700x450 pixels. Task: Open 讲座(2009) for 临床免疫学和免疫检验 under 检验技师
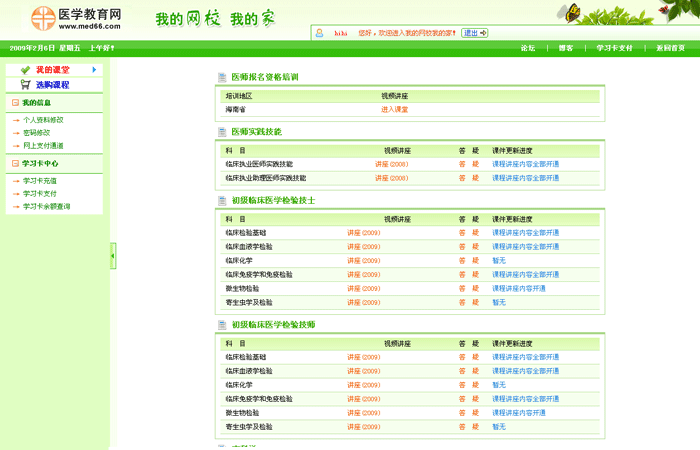[364, 399]
